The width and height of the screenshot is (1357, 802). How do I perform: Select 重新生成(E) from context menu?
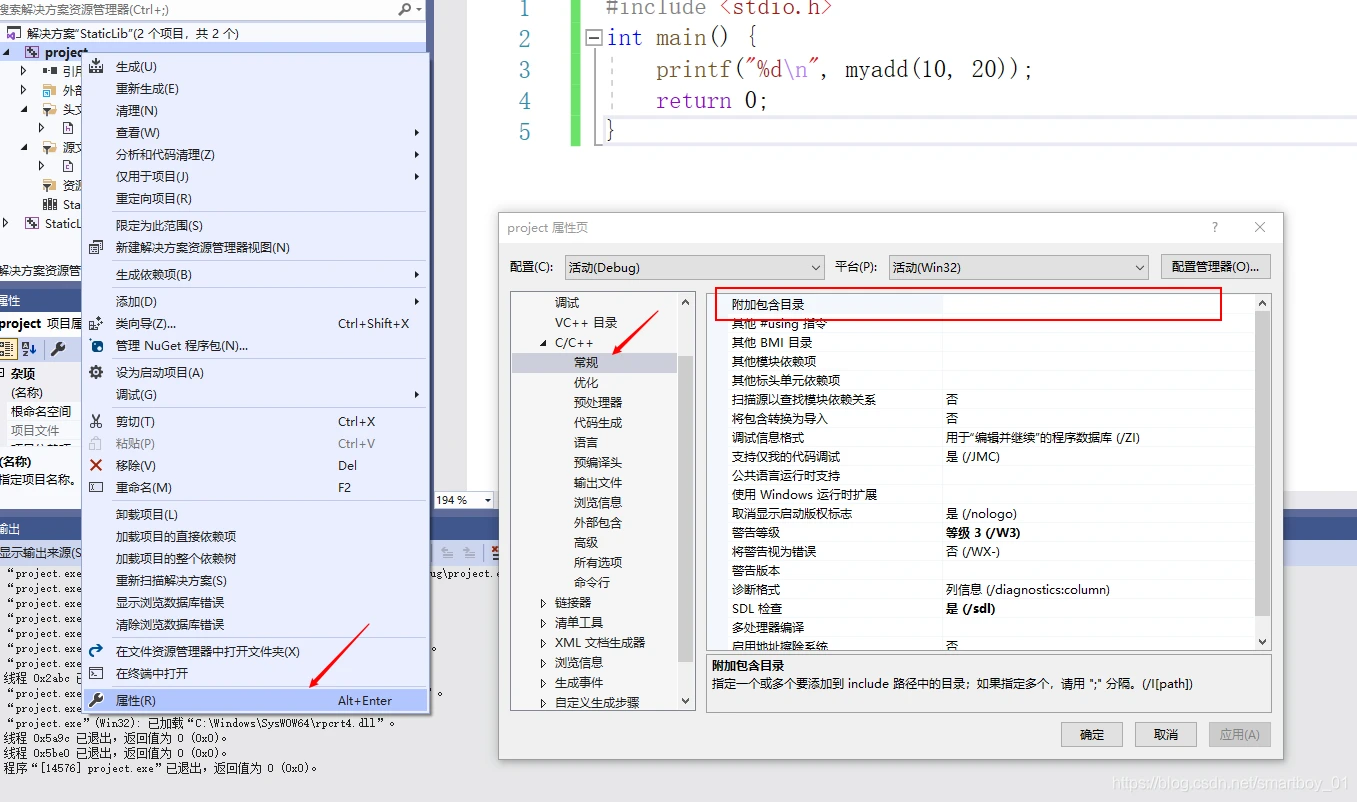(147, 89)
